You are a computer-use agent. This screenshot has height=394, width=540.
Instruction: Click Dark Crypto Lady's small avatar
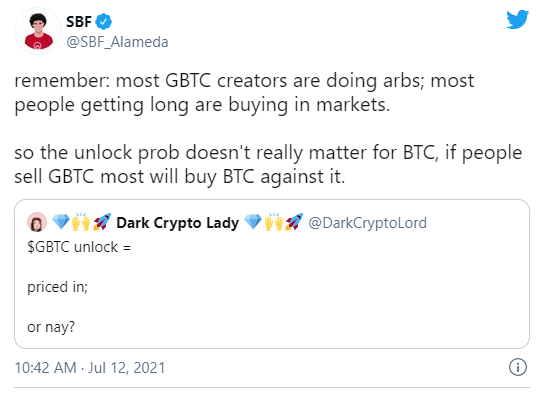37,222
